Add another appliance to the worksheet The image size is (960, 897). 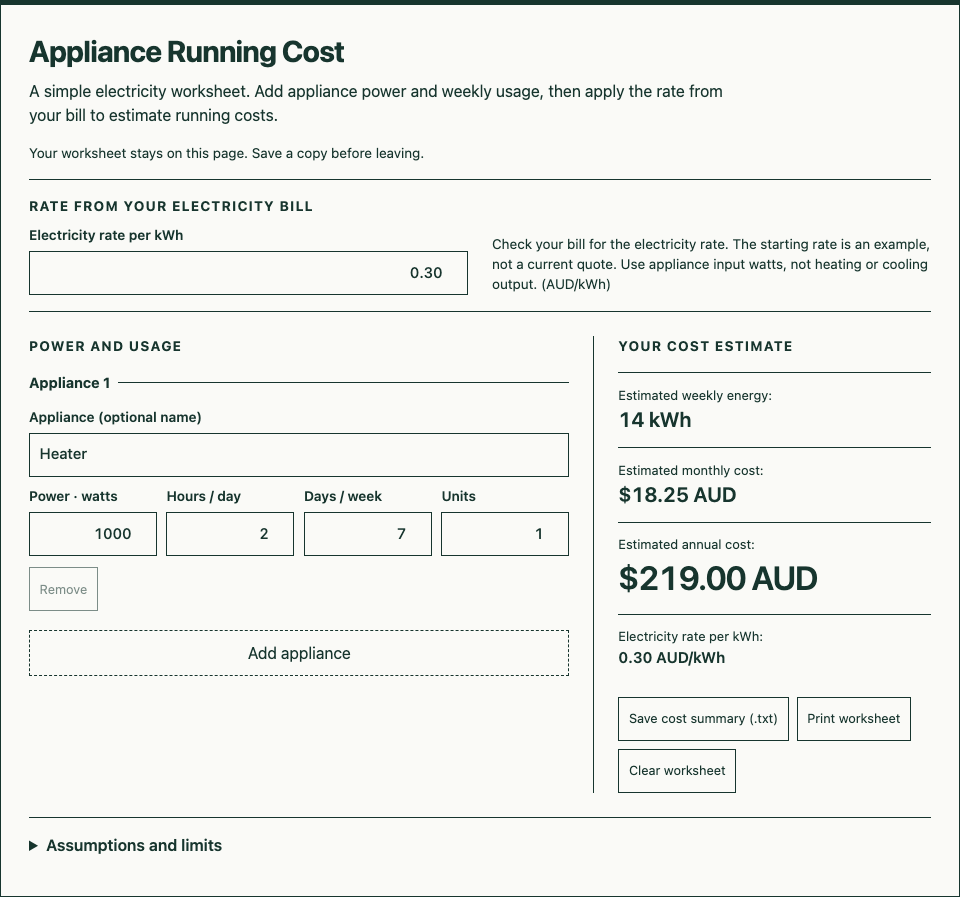click(299, 653)
